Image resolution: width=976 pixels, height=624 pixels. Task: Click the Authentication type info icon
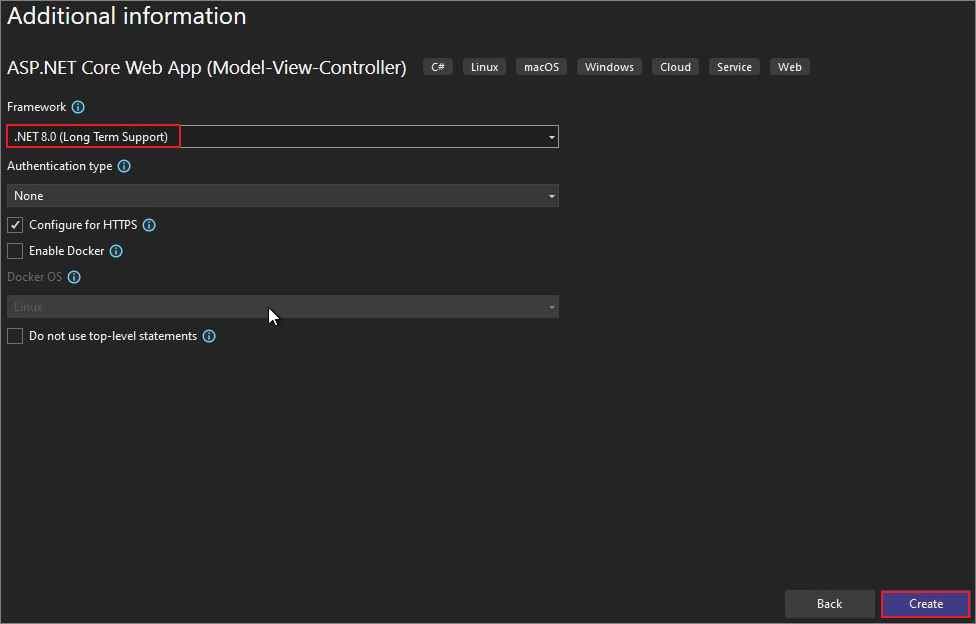[124, 166]
